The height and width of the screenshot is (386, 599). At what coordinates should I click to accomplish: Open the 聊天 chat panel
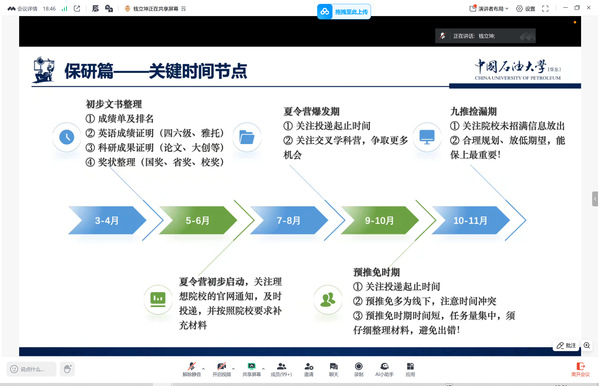tap(333, 370)
